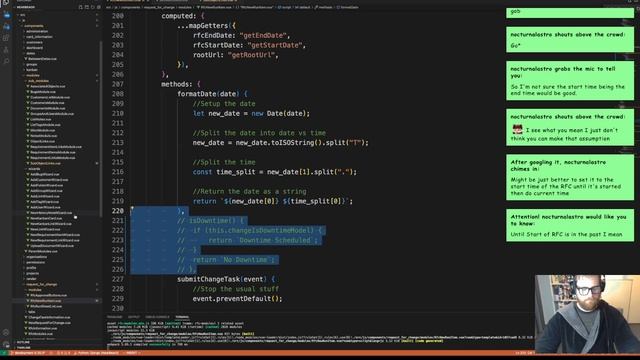Switch to TERMINAL panel tab

pos(182,317)
